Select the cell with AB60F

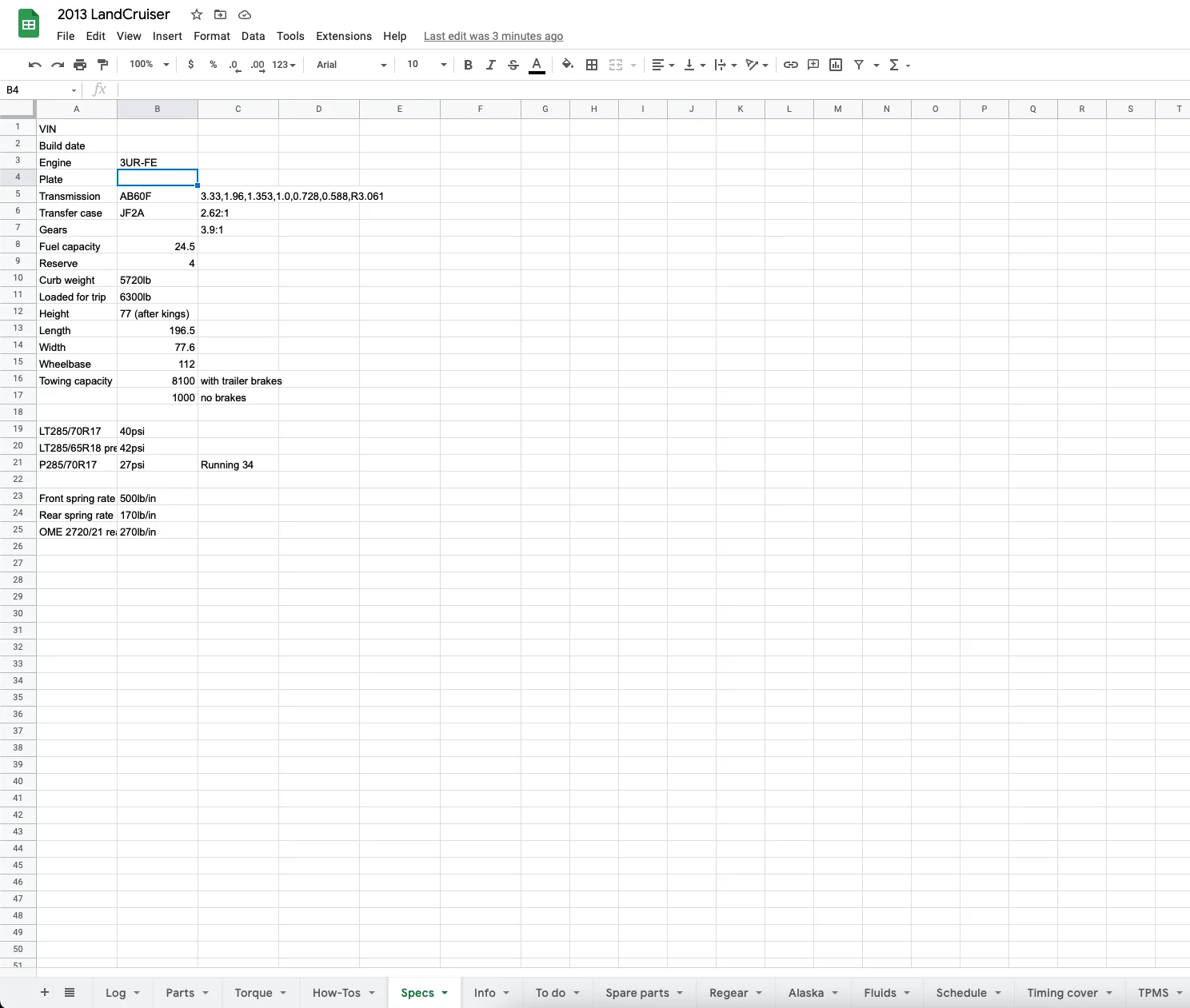pyautogui.click(x=158, y=196)
